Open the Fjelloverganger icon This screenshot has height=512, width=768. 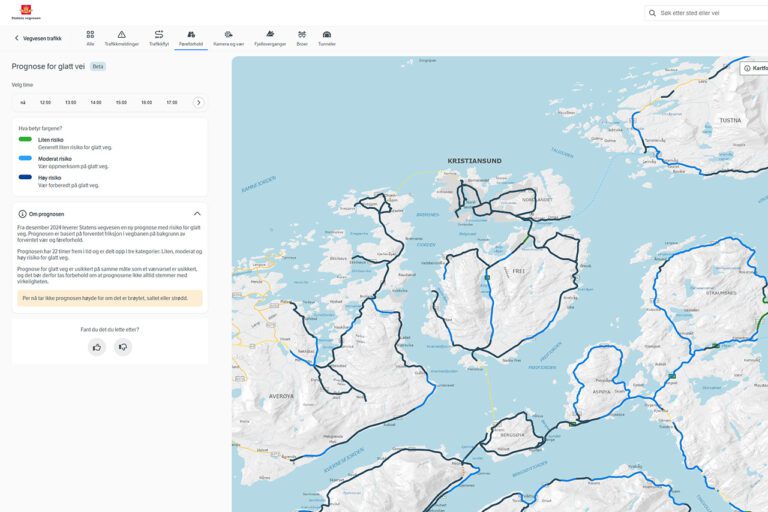coord(270,35)
